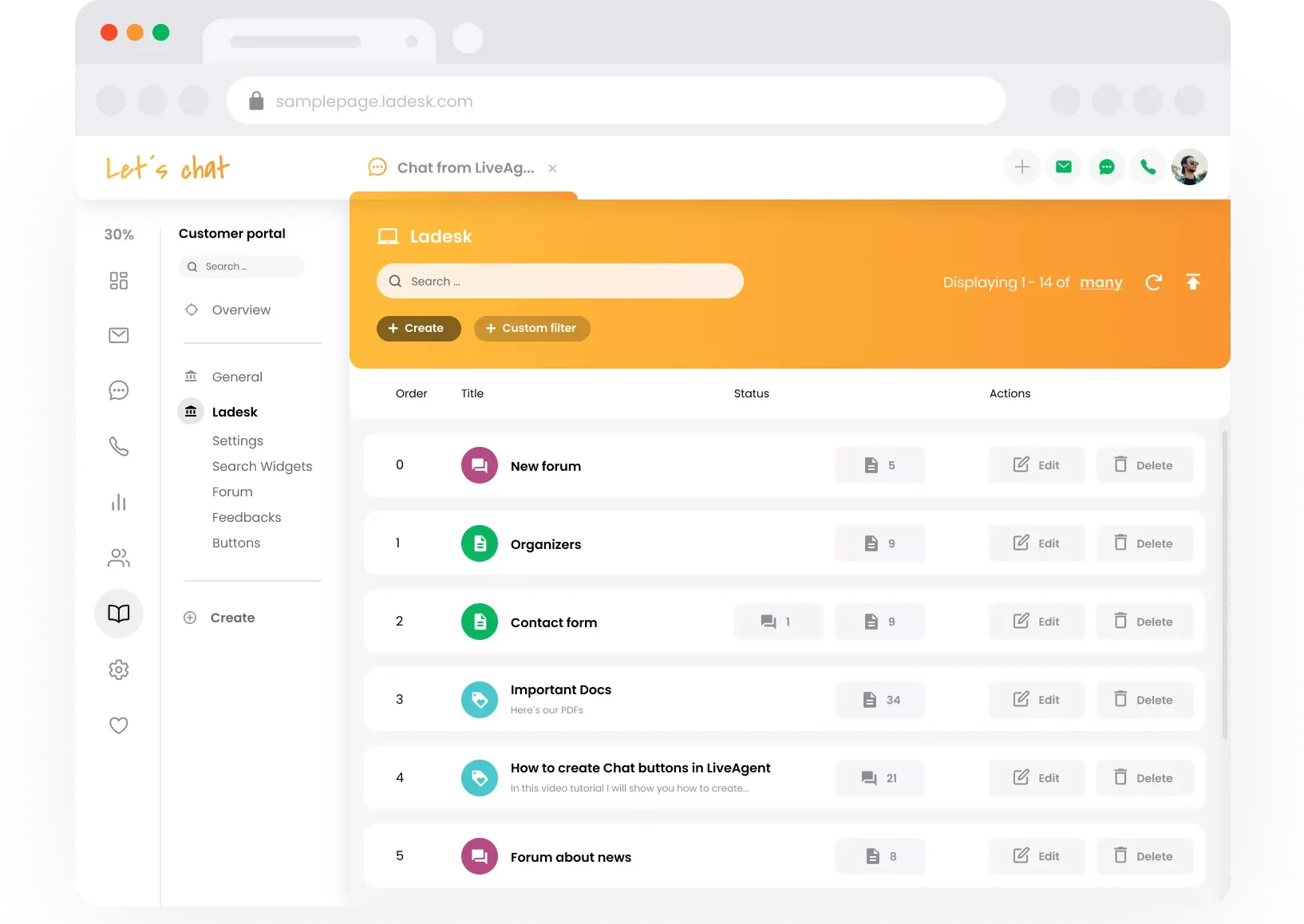Screen dimensions: 1304x924
Task: Focus the Customer portal search field
Action: tap(242, 267)
